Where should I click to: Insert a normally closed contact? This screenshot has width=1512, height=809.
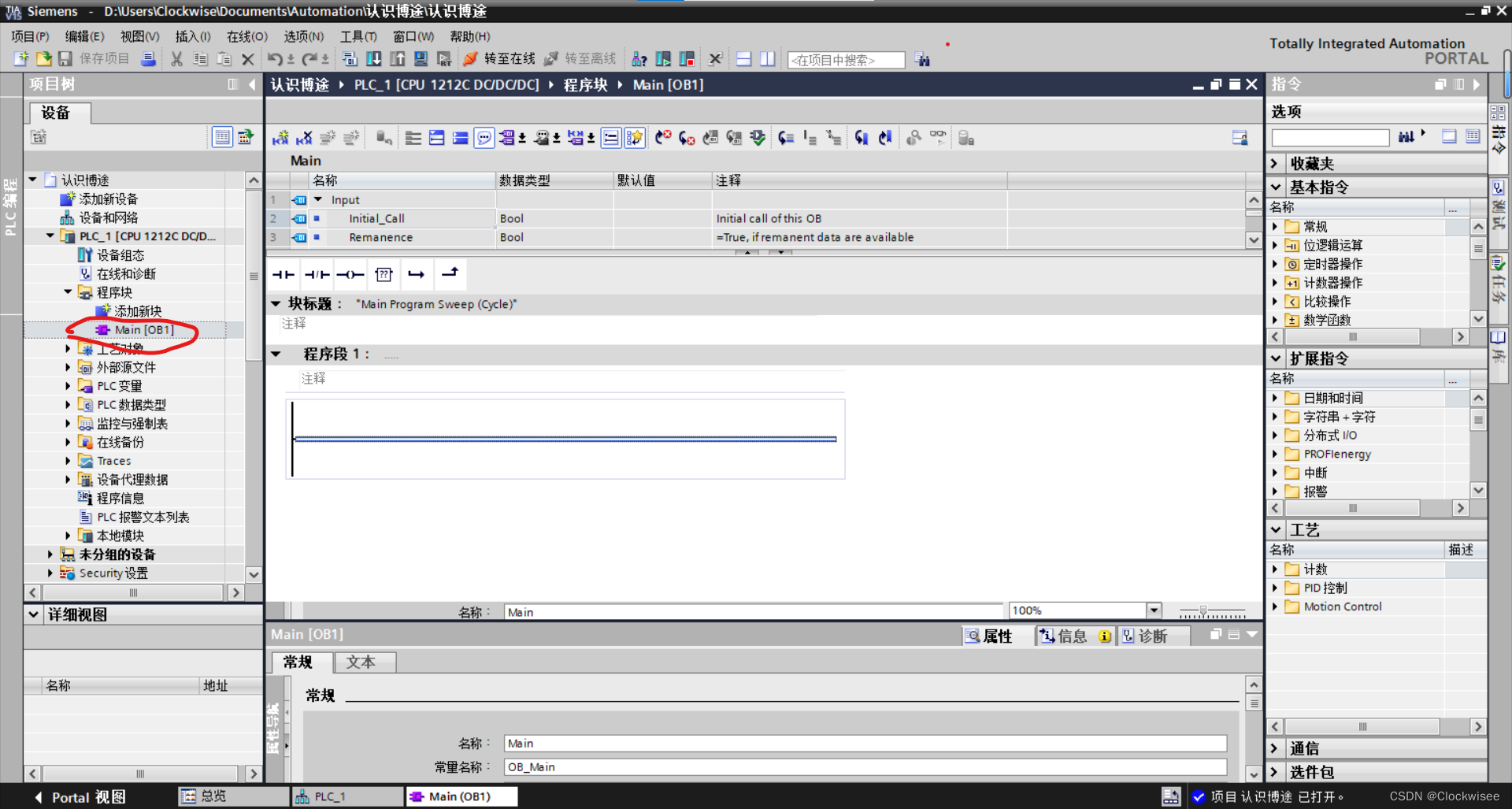pyautogui.click(x=317, y=274)
